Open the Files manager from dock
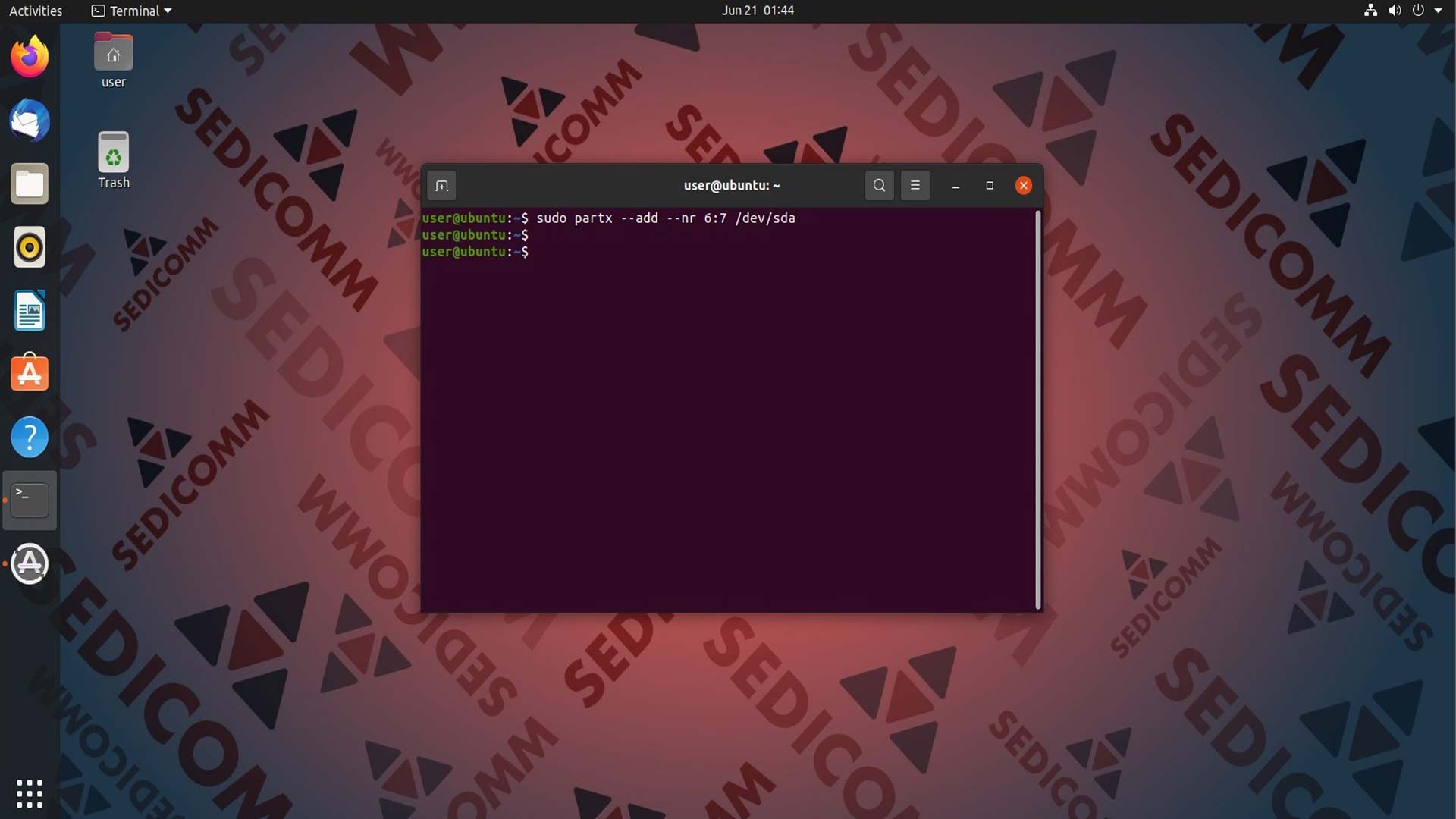 pos(30,184)
